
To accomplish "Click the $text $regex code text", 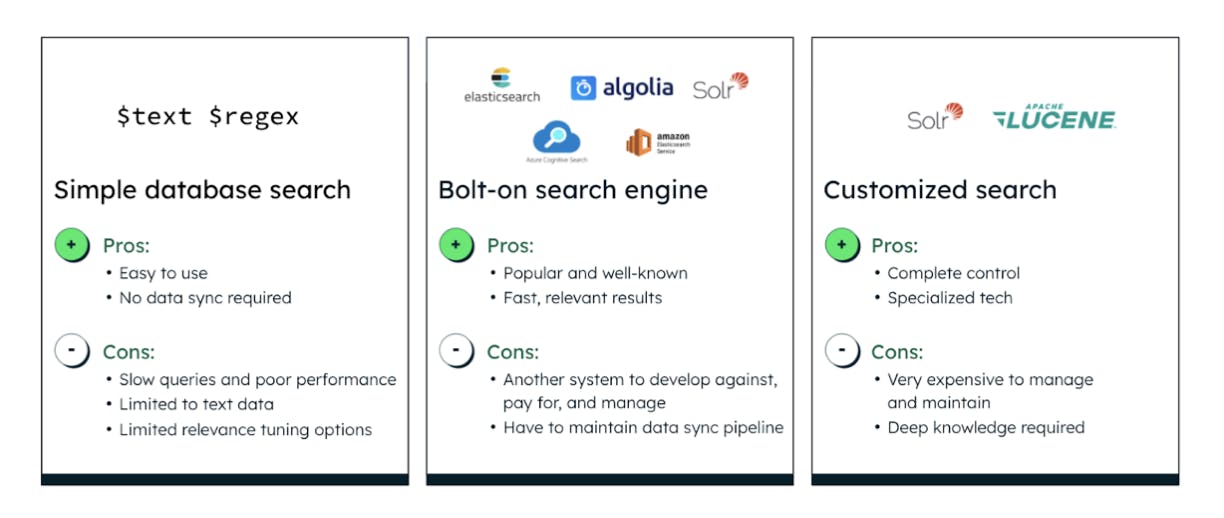I will pyautogui.click(x=207, y=116).
